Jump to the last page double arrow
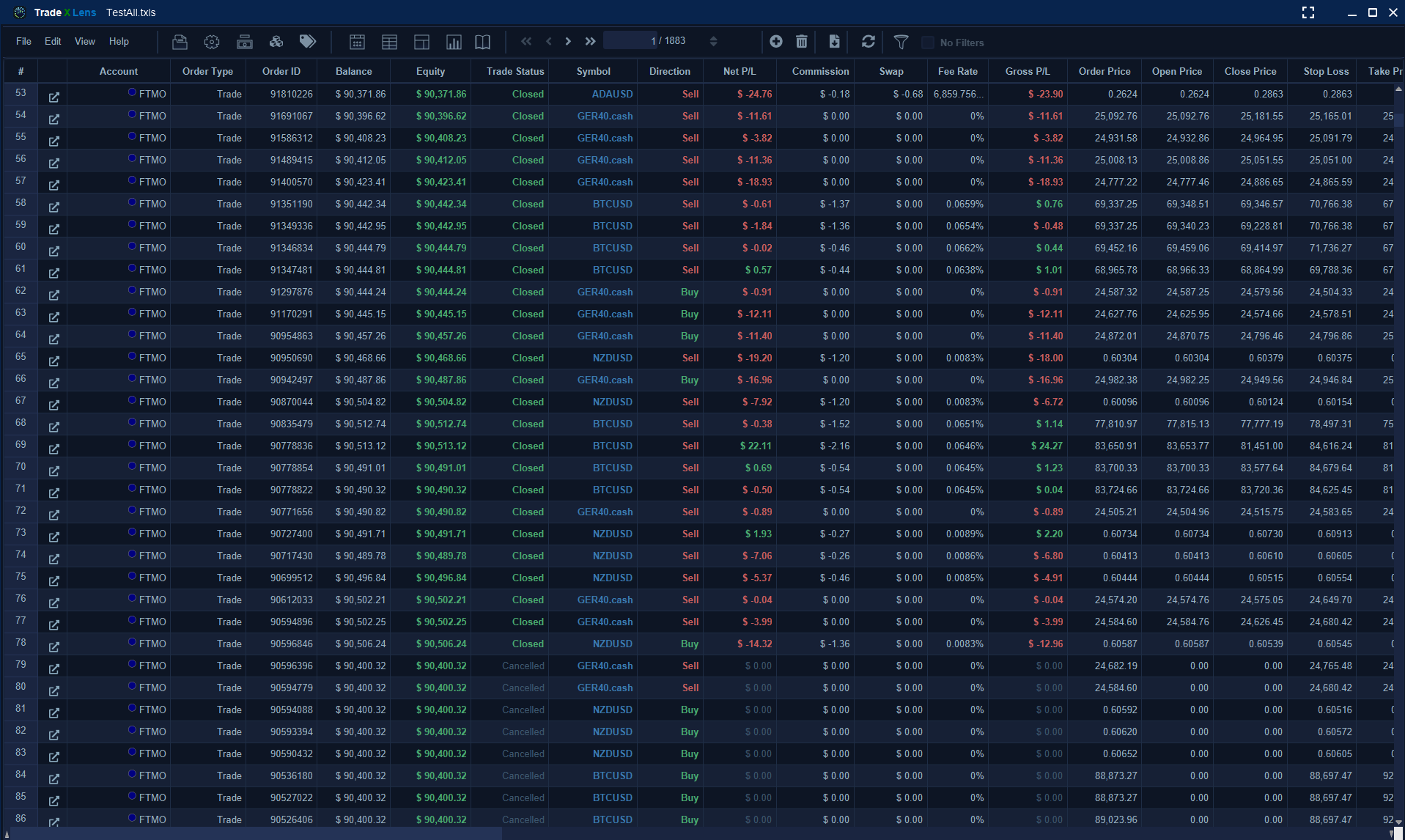This screenshot has width=1405, height=840. [590, 42]
